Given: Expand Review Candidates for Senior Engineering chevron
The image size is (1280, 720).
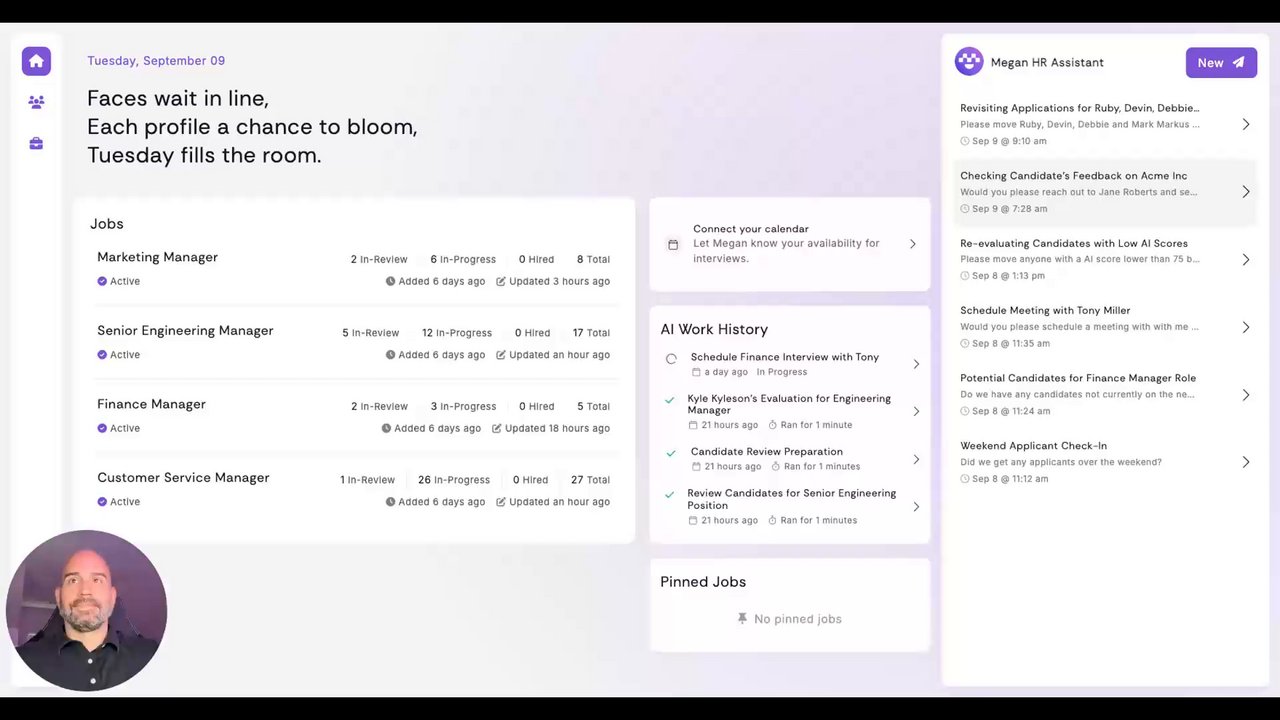Looking at the screenshot, I should 916,506.
